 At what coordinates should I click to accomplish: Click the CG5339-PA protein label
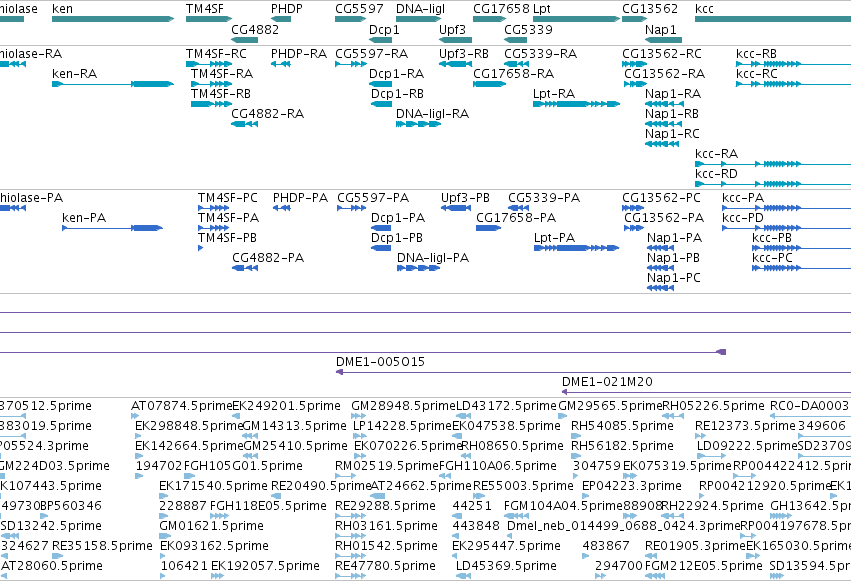click(544, 197)
